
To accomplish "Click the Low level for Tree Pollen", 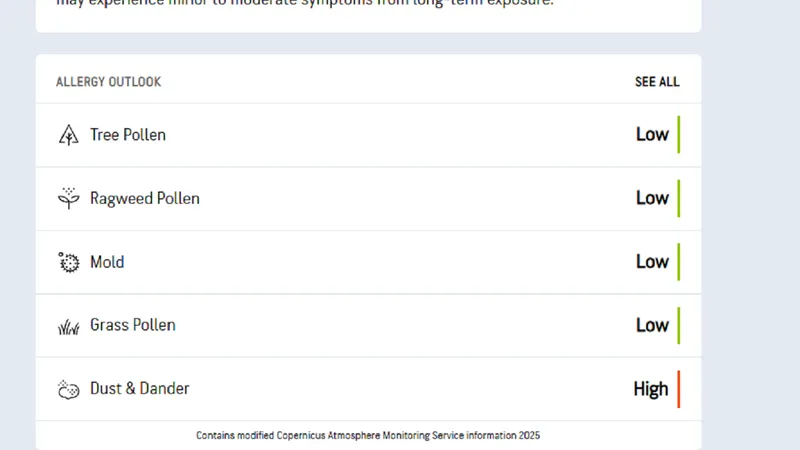I will click(x=652, y=134).
